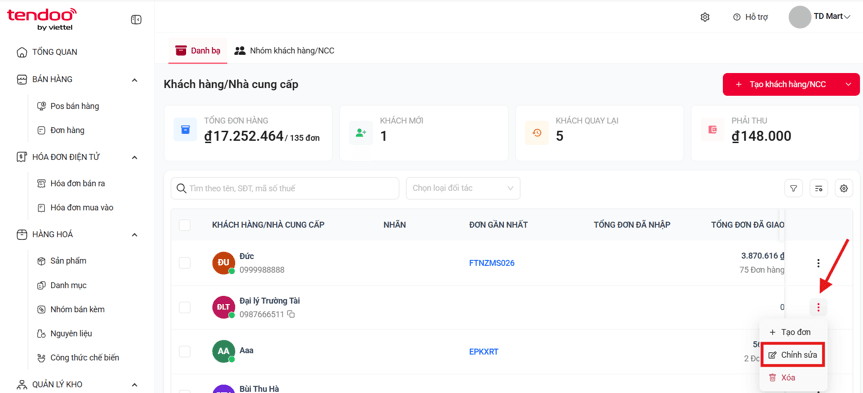863x393 pixels.
Task: Tick the Đại lý Trường Tài checkbox
Action: point(185,307)
